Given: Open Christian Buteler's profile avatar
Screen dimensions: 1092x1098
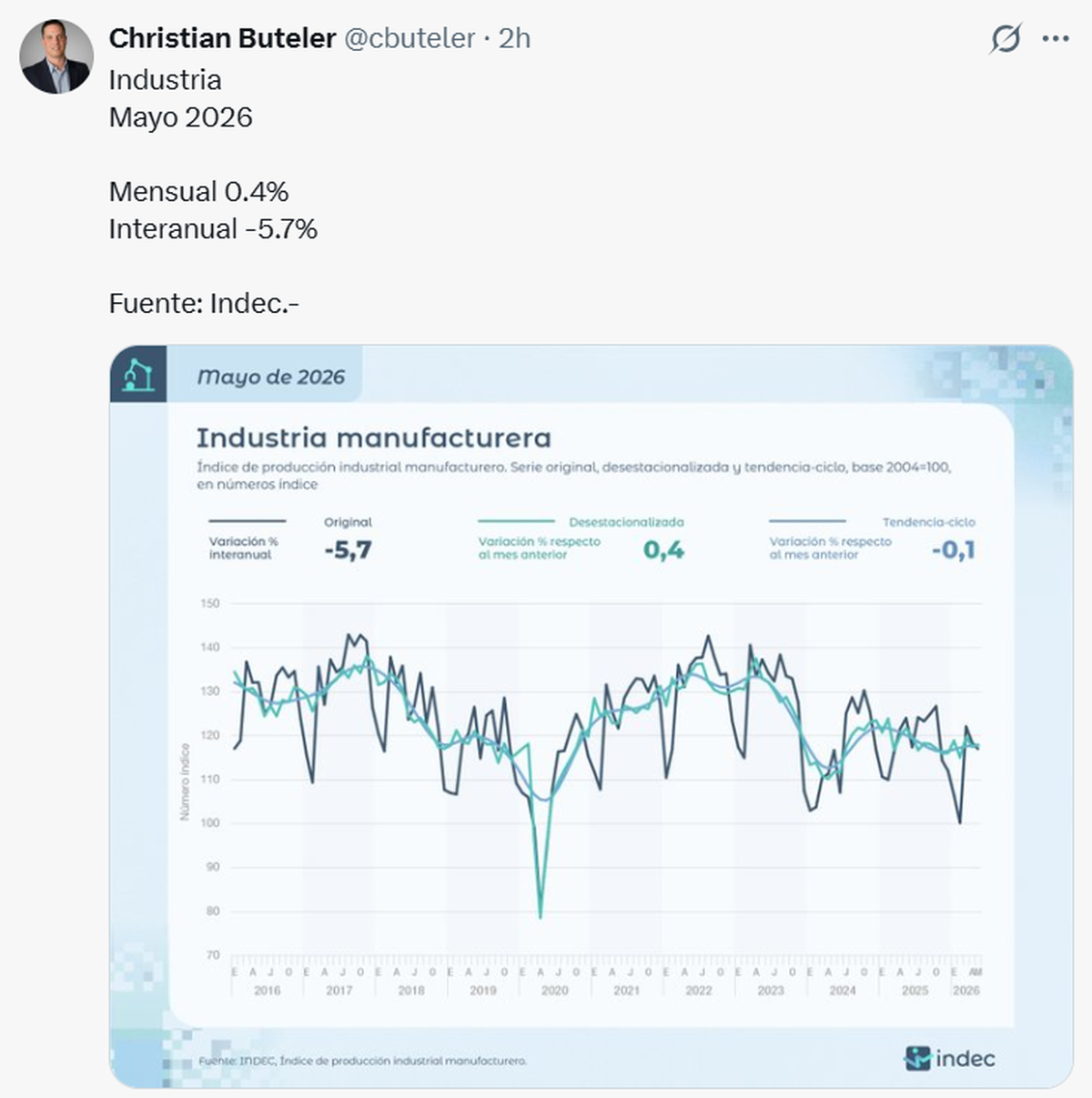Looking at the screenshot, I should coord(56,56).
